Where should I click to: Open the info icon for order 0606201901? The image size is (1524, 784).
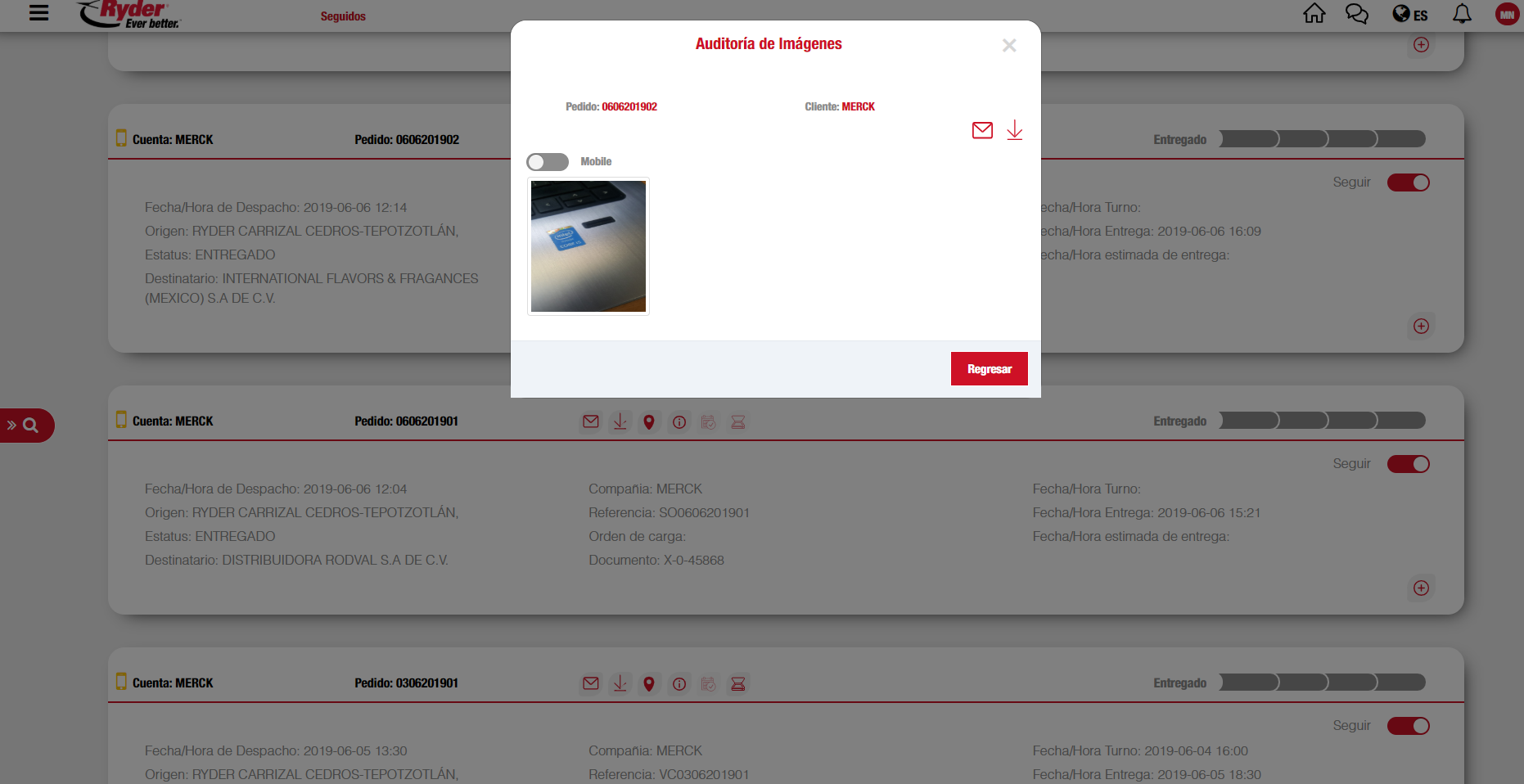679,422
